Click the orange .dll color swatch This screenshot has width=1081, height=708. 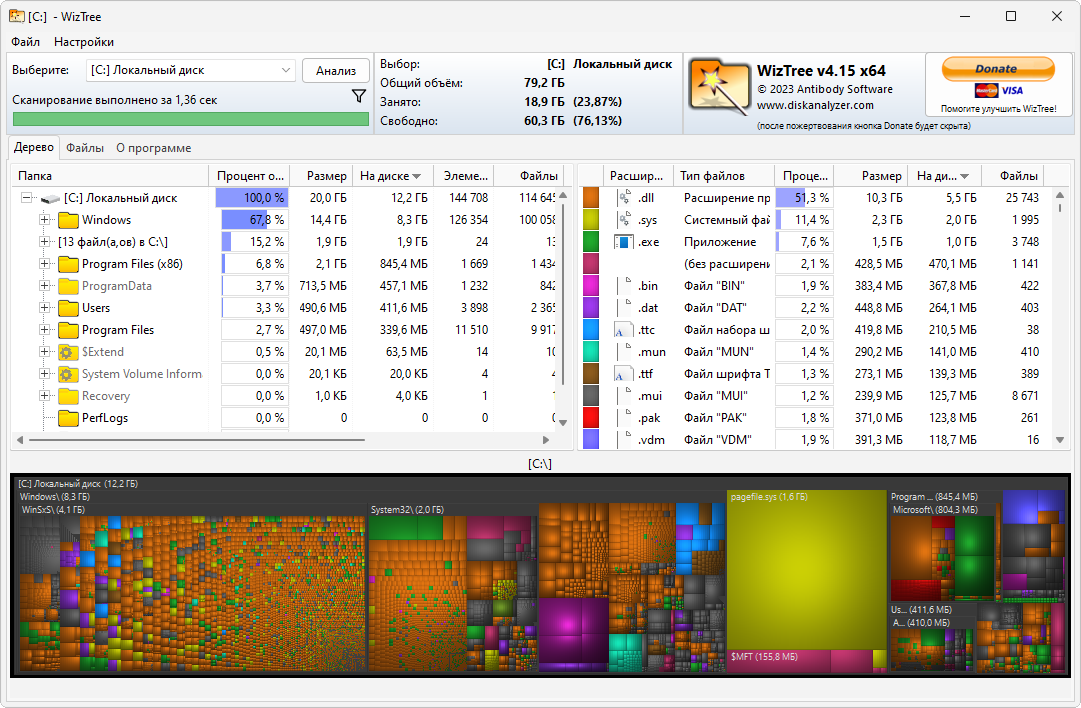591,197
